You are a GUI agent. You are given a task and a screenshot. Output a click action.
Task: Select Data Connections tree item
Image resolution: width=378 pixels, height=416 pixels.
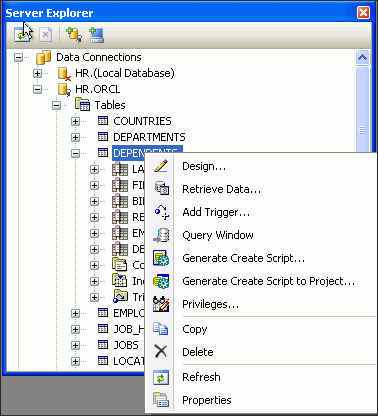click(x=99, y=57)
